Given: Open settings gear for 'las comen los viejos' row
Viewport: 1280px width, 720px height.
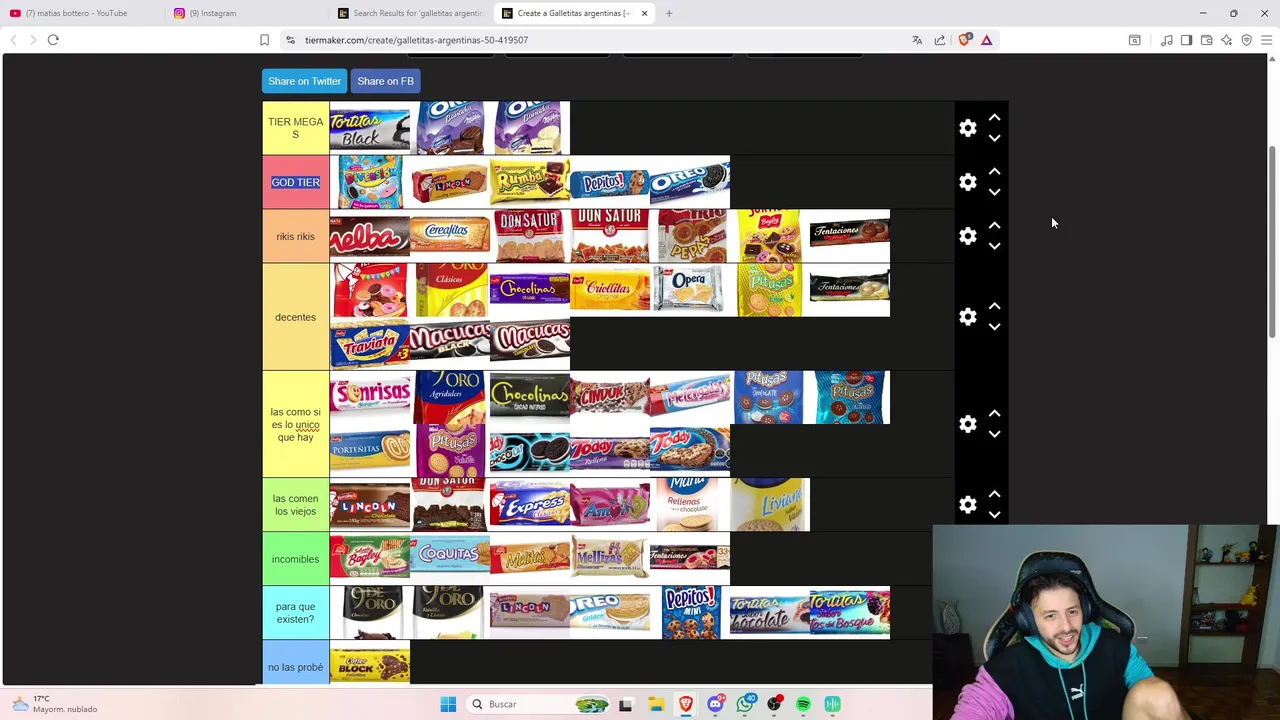Looking at the screenshot, I should (x=967, y=505).
